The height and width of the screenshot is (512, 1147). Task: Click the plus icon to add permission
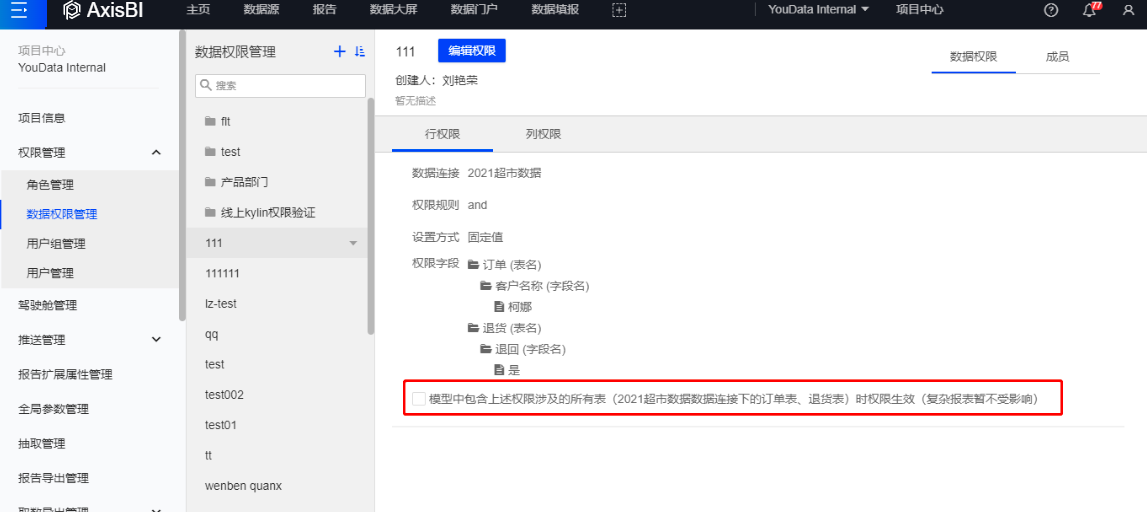point(339,52)
